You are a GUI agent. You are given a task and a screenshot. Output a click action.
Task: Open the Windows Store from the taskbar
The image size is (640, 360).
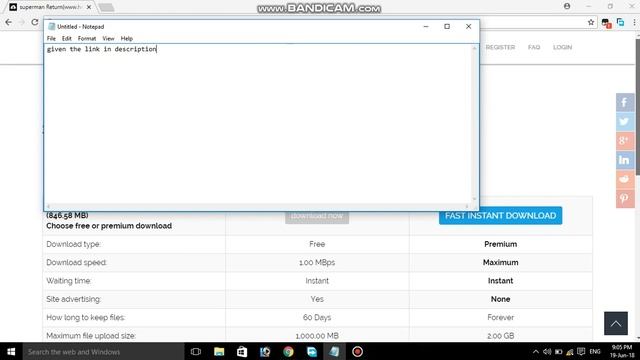coord(242,351)
